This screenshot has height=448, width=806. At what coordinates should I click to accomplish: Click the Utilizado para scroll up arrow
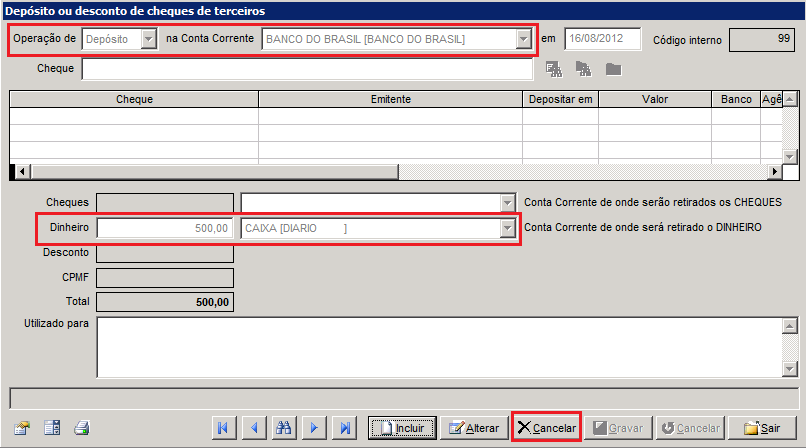pos(790,325)
